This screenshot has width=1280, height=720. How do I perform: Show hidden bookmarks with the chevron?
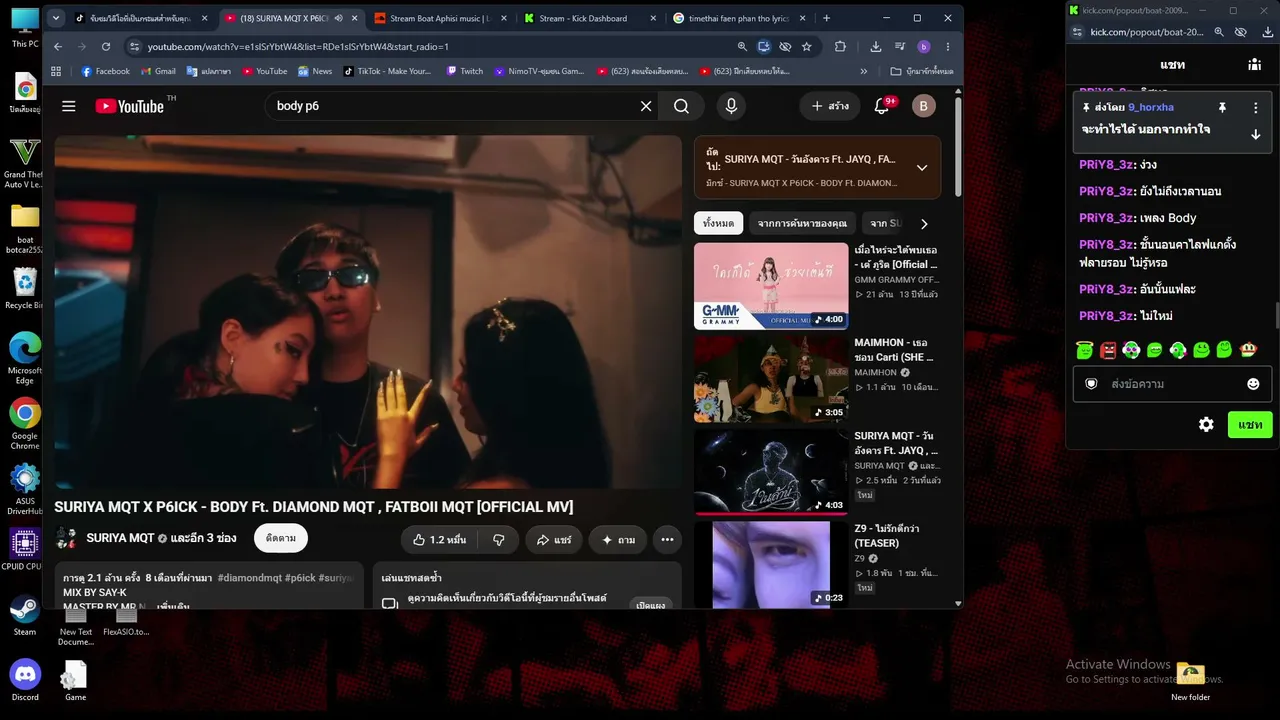tap(864, 71)
